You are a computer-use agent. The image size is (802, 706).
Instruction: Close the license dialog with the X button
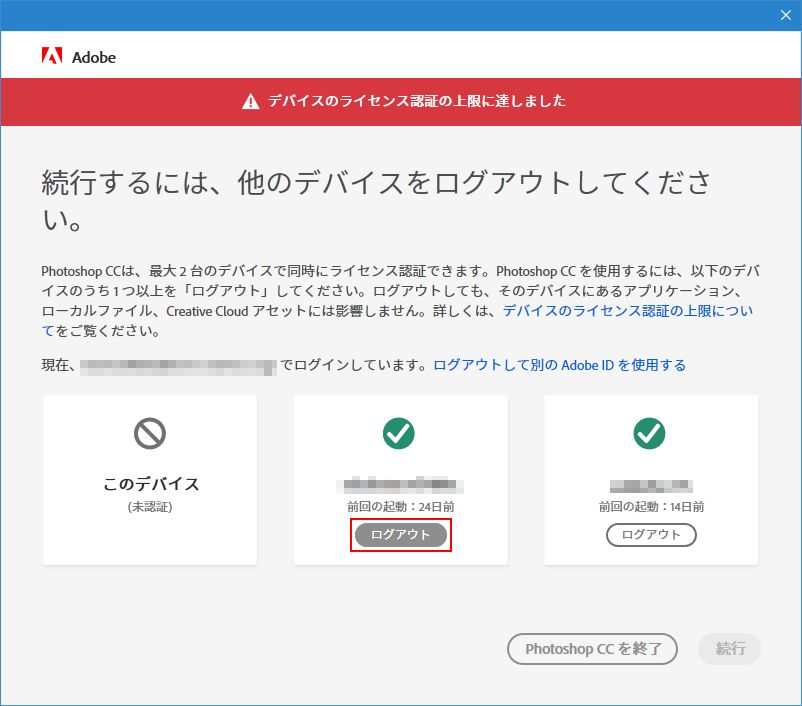pos(786,15)
